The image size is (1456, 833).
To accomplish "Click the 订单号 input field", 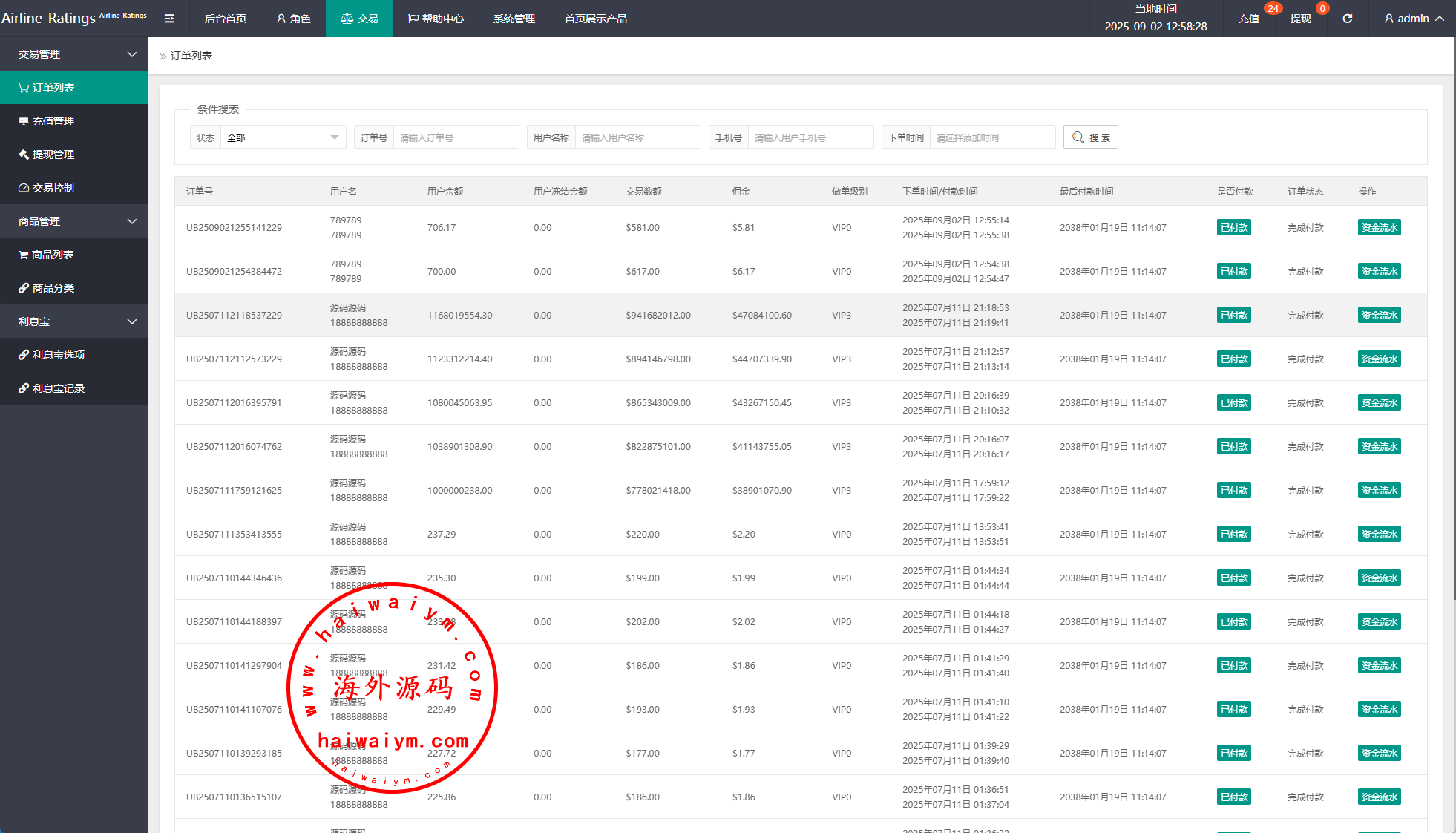I will [455, 137].
